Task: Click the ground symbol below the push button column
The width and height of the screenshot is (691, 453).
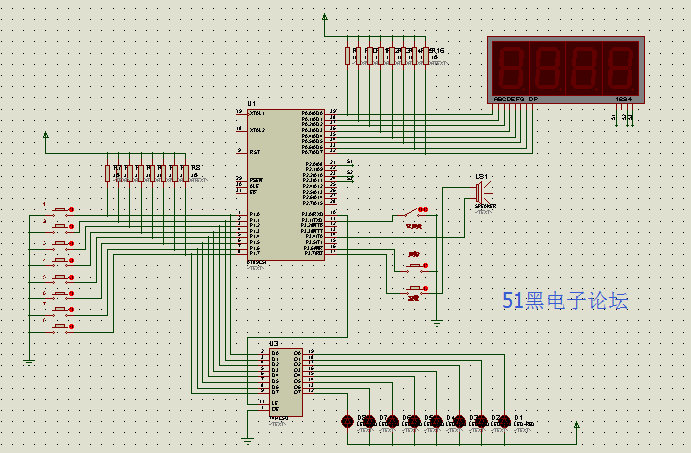Action: pos(29,362)
